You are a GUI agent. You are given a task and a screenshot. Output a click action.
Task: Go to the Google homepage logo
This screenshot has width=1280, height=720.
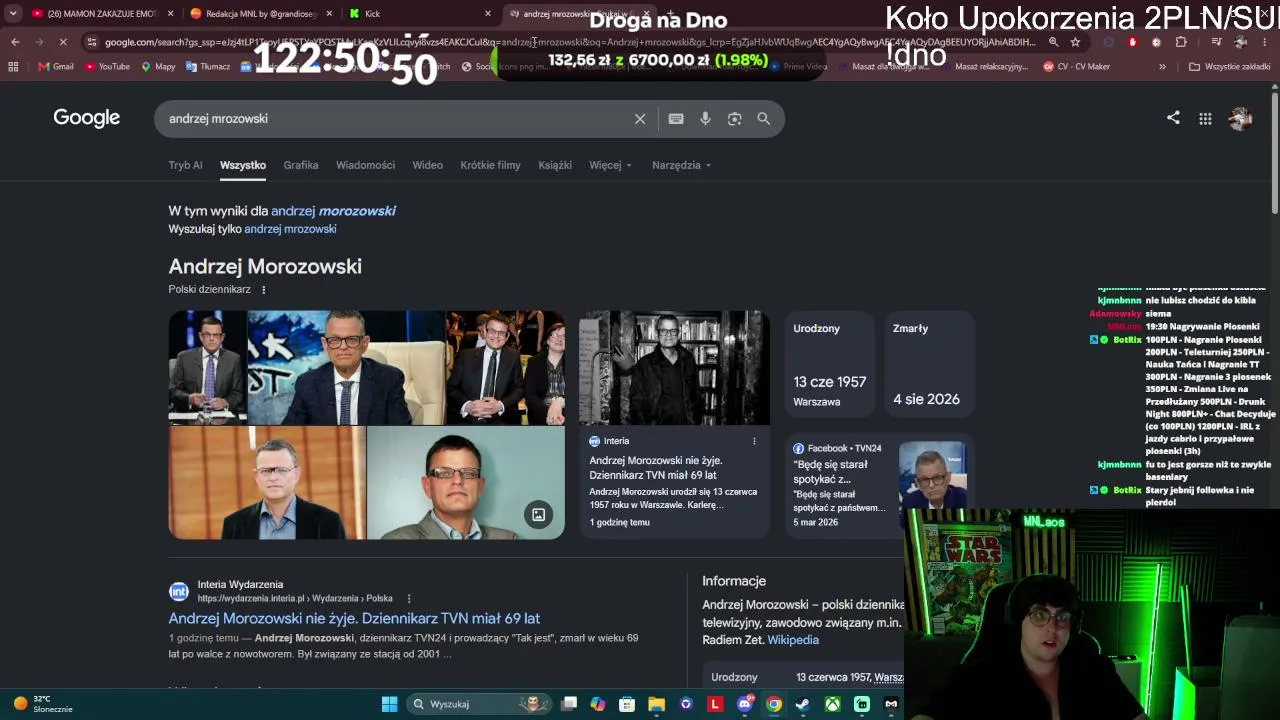[x=87, y=118]
